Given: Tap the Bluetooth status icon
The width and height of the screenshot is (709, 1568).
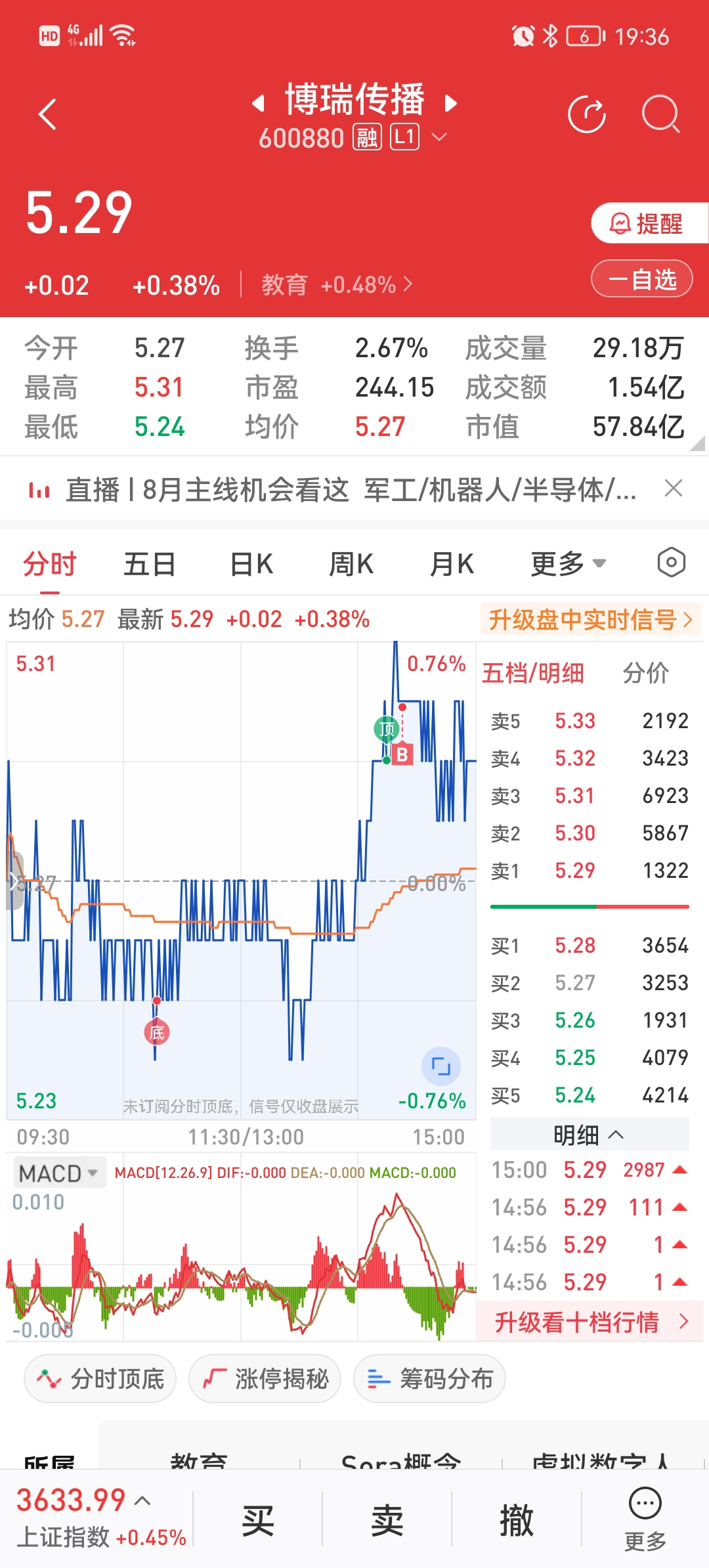Looking at the screenshot, I should (550, 35).
